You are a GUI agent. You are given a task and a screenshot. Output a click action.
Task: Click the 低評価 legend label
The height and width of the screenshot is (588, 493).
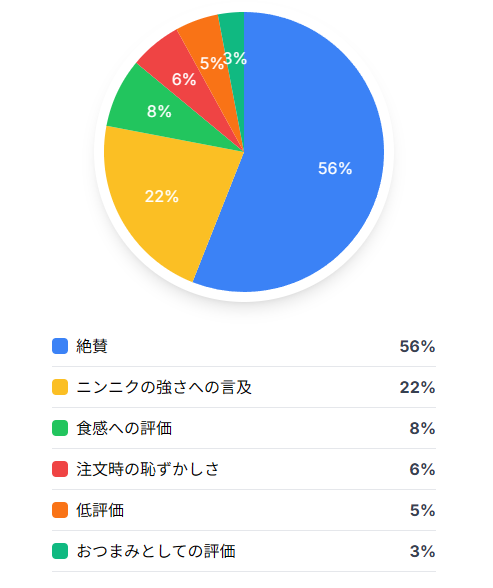100,510
